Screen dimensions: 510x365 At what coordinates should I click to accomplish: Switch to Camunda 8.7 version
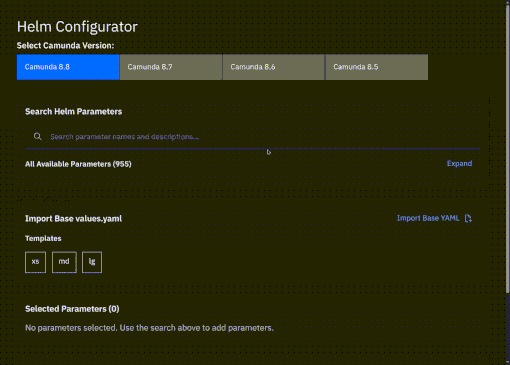tap(171, 67)
